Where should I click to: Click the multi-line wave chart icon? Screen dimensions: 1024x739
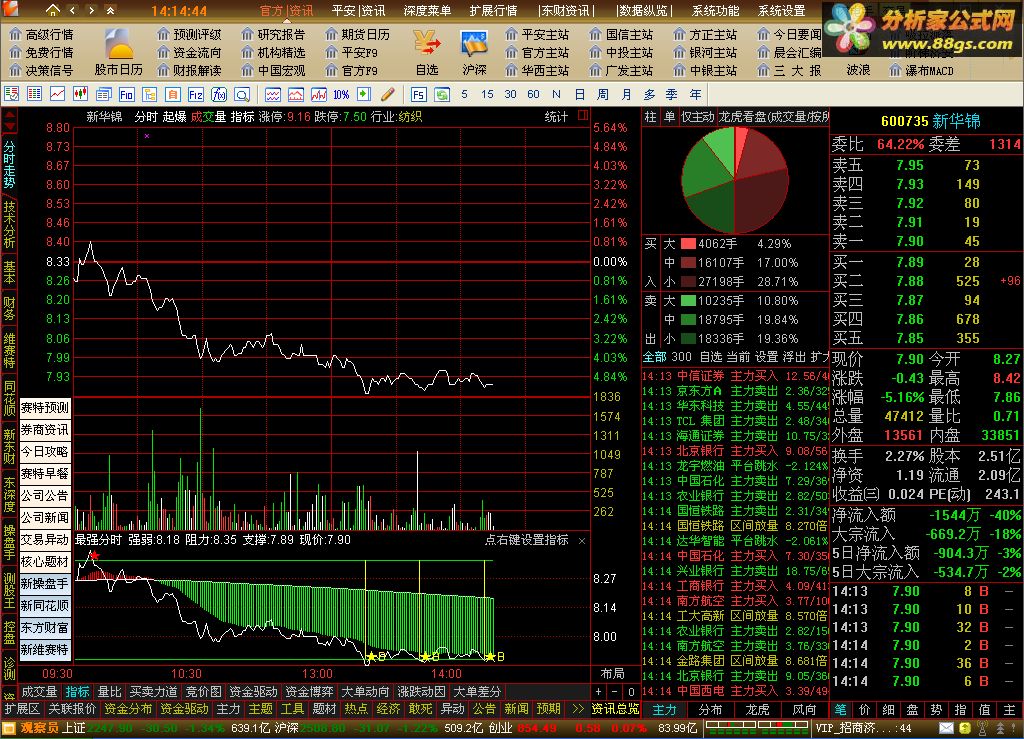coord(273,94)
